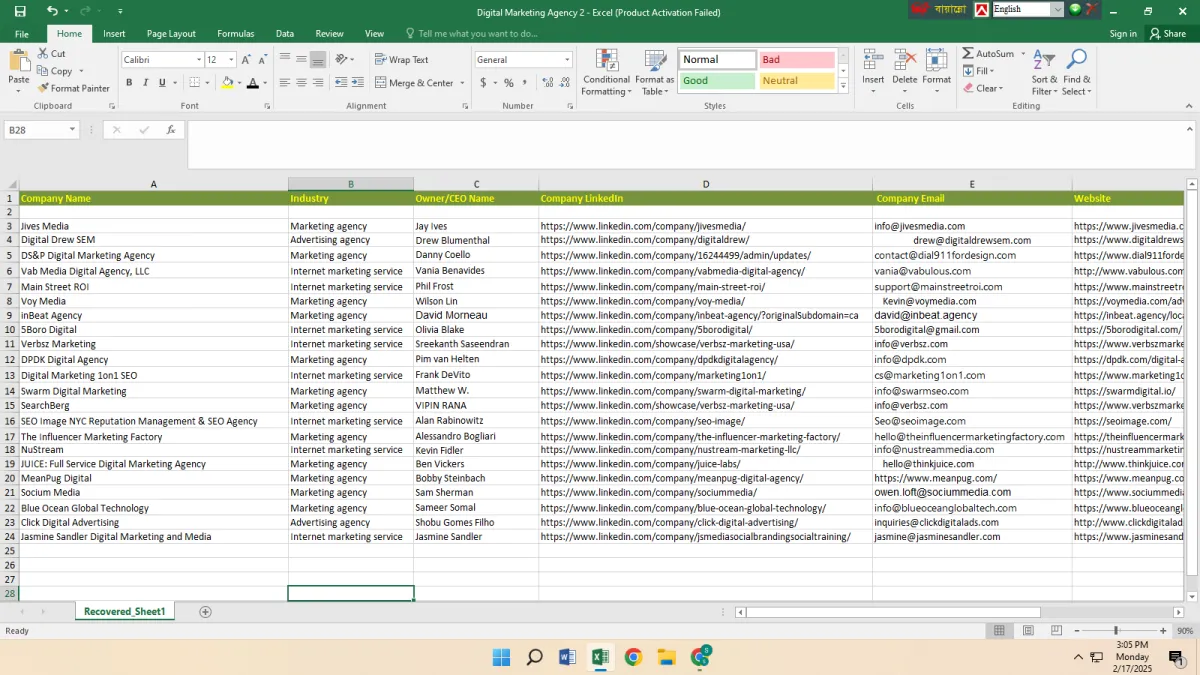Viewport: 1200px width, 675px height.
Task: Center text horizontally
Action: tap(302, 83)
